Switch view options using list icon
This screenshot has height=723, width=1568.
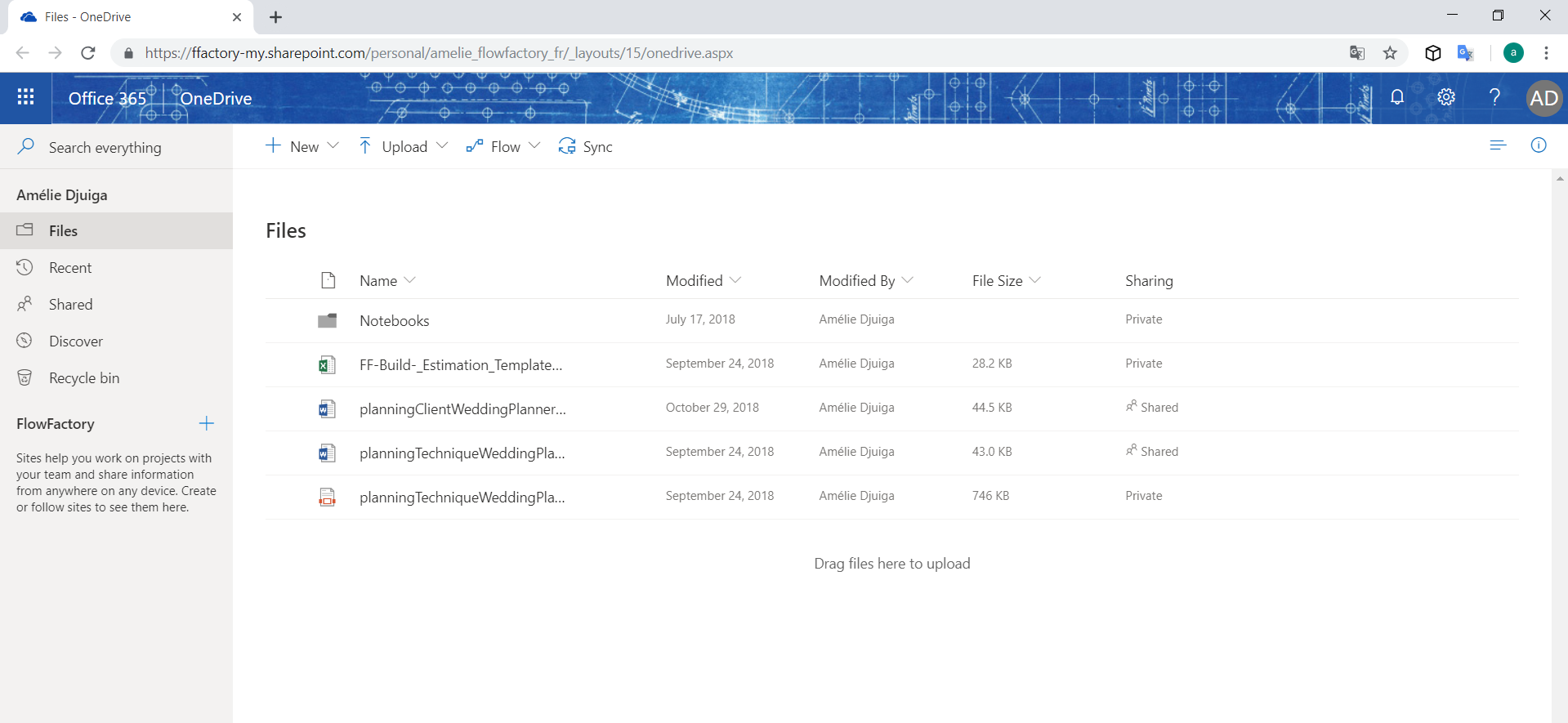[x=1498, y=145]
